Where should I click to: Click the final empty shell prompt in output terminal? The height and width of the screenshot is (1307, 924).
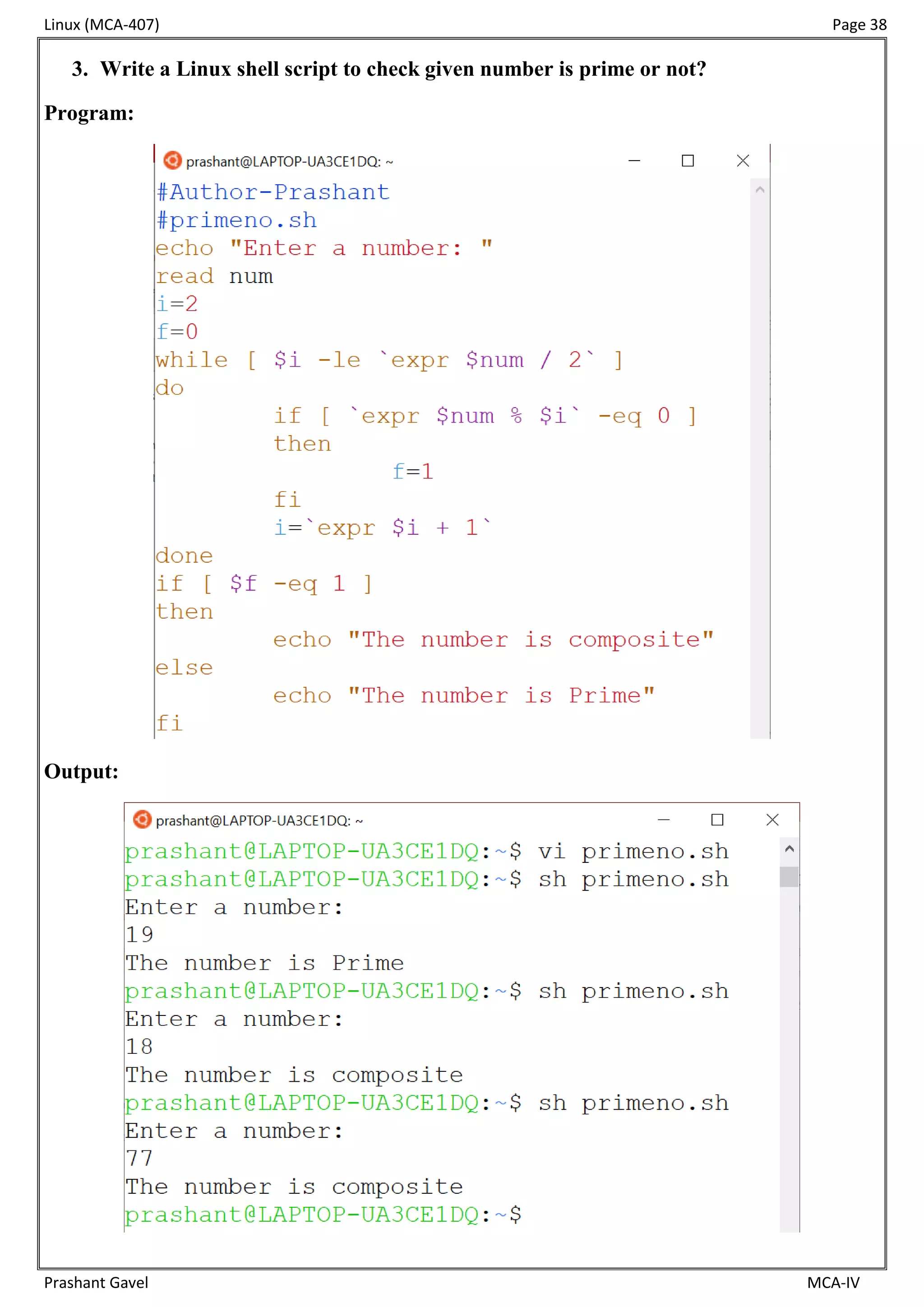tap(323, 1215)
